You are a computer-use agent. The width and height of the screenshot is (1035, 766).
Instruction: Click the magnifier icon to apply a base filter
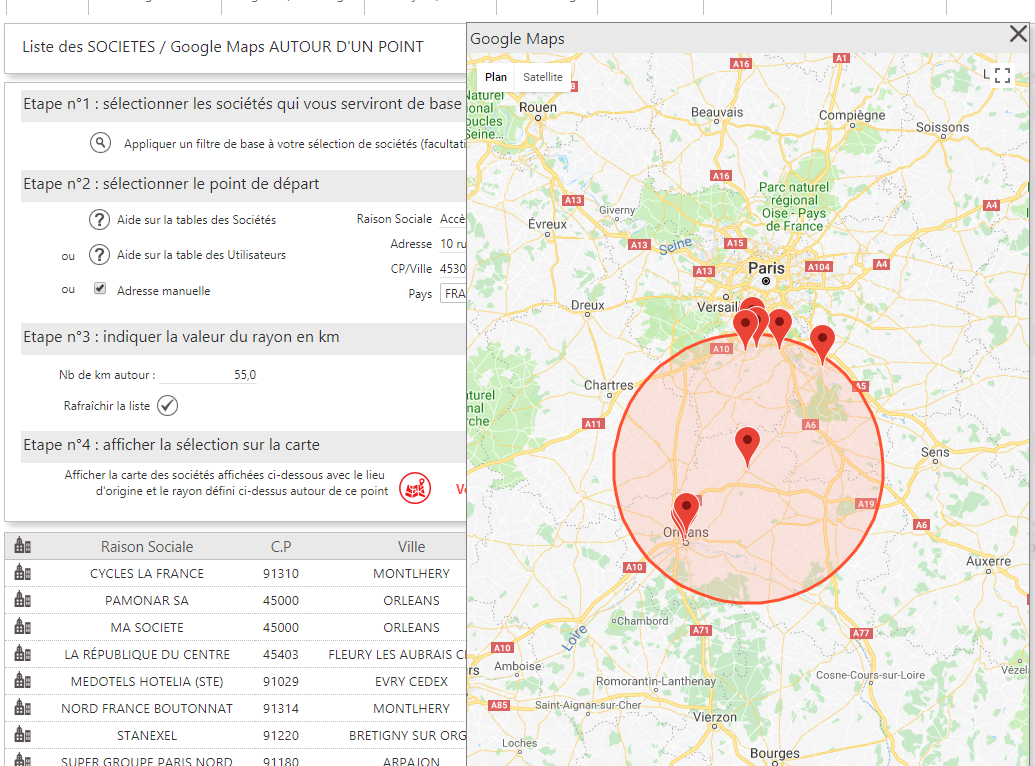coord(100,143)
